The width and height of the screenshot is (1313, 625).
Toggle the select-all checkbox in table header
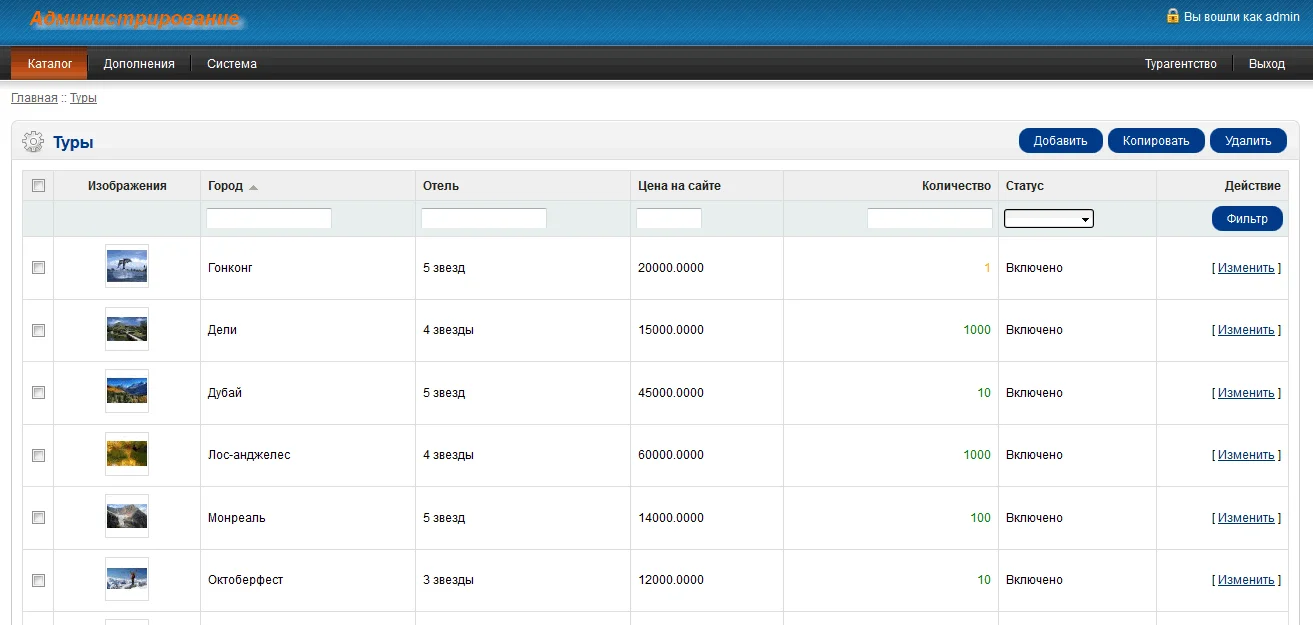[39, 185]
